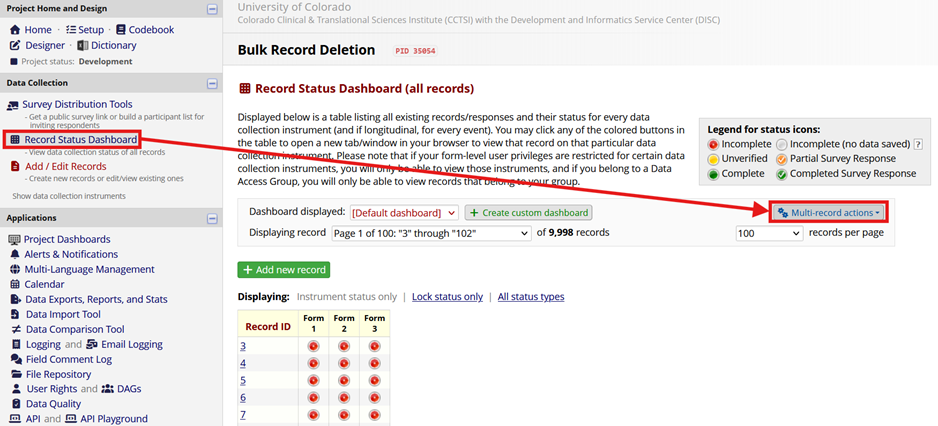Open Multi-Language Management

pyautogui.click(x=89, y=269)
